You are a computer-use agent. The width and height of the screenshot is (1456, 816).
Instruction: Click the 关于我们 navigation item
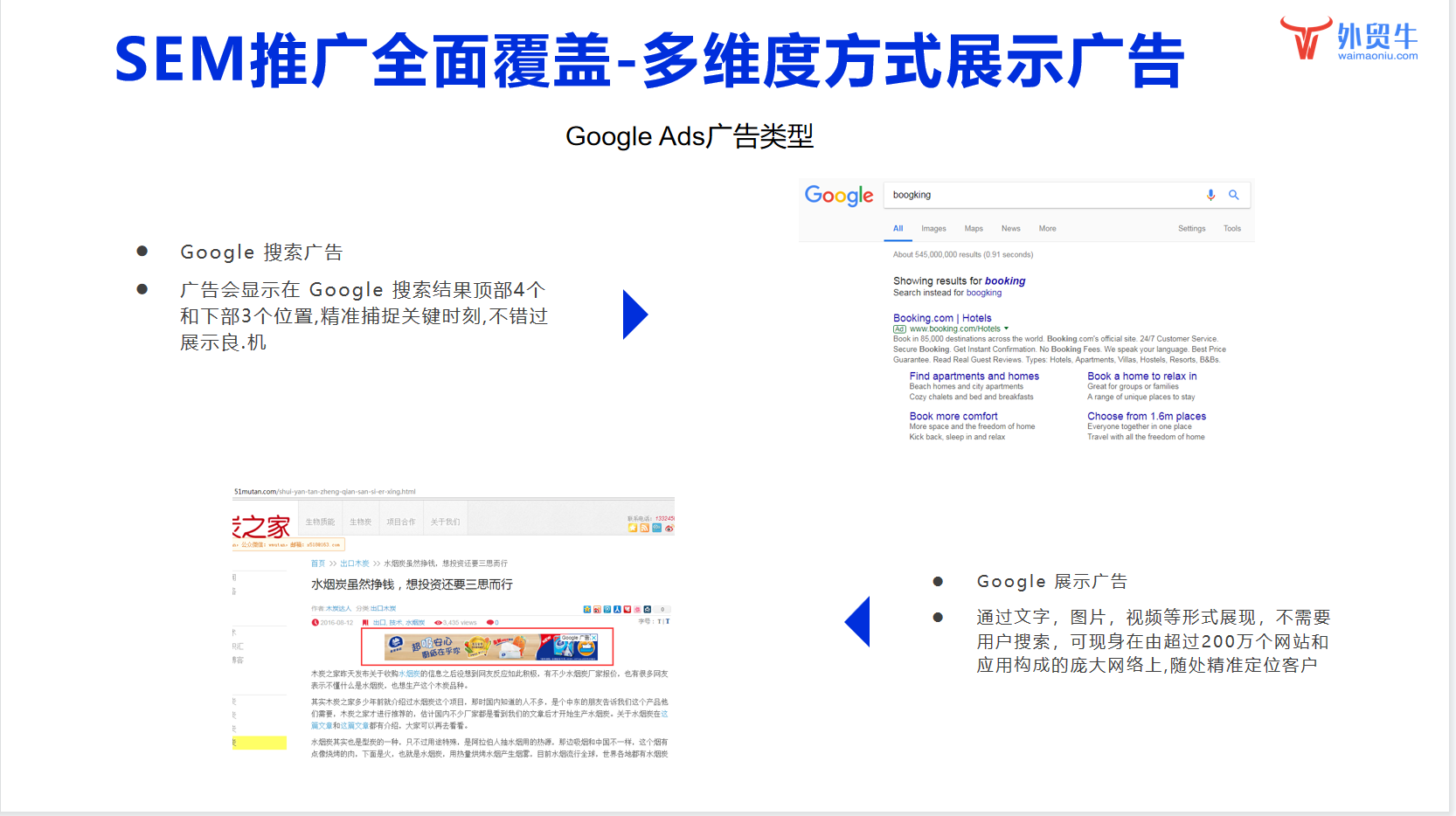[445, 522]
